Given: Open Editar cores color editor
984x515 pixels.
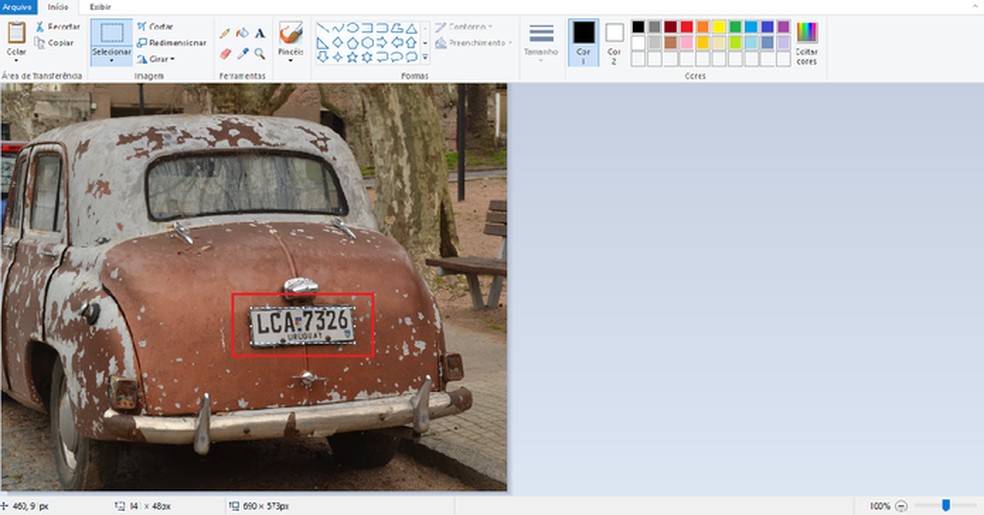Looking at the screenshot, I should click(x=806, y=42).
